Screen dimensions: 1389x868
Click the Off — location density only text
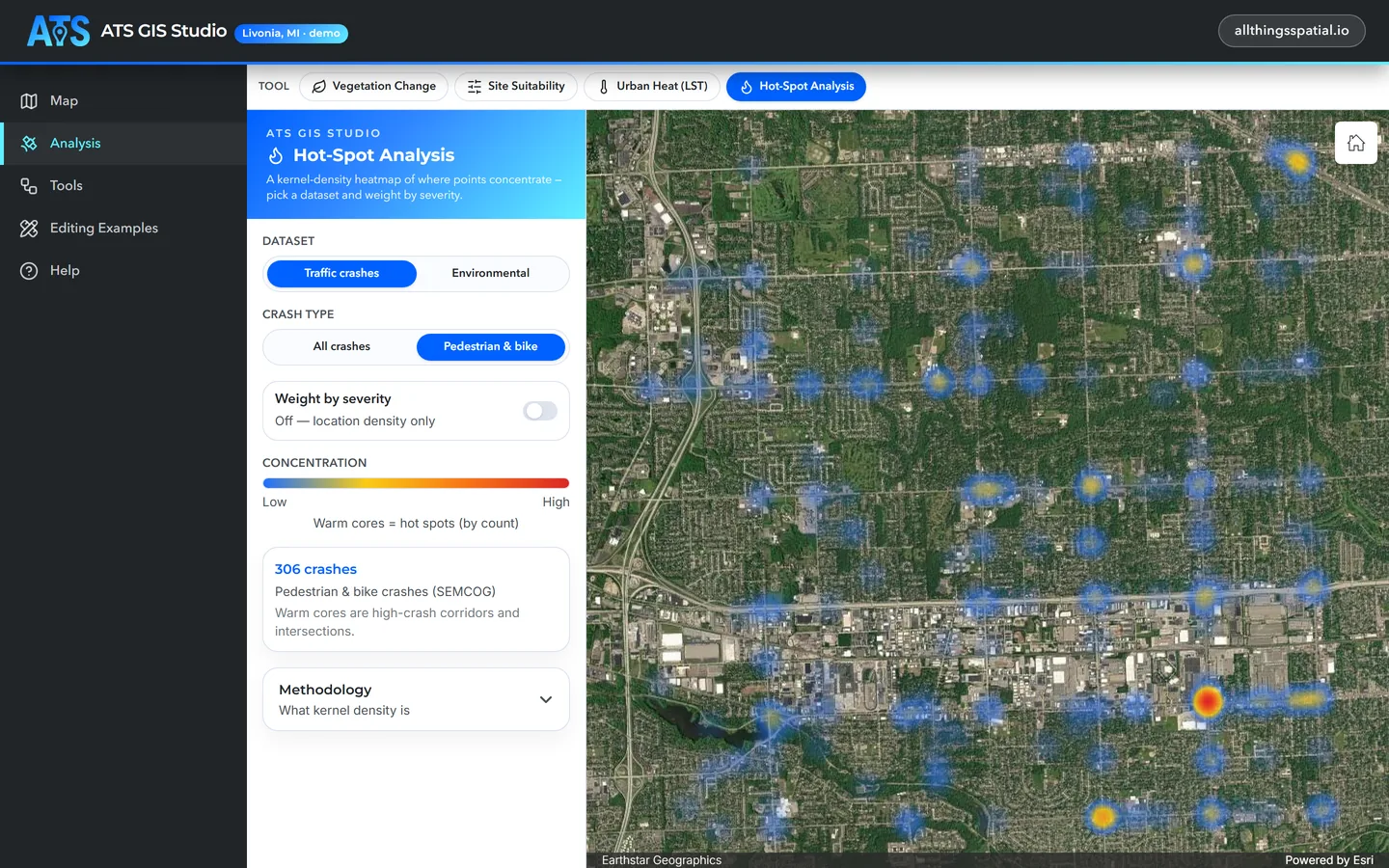[355, 421]
